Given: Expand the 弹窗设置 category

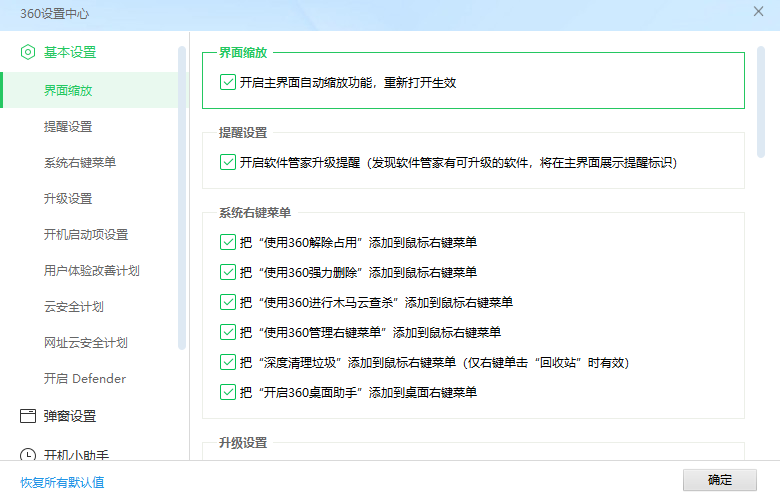Looking at the screenshot, I should (x=70, y=416).
